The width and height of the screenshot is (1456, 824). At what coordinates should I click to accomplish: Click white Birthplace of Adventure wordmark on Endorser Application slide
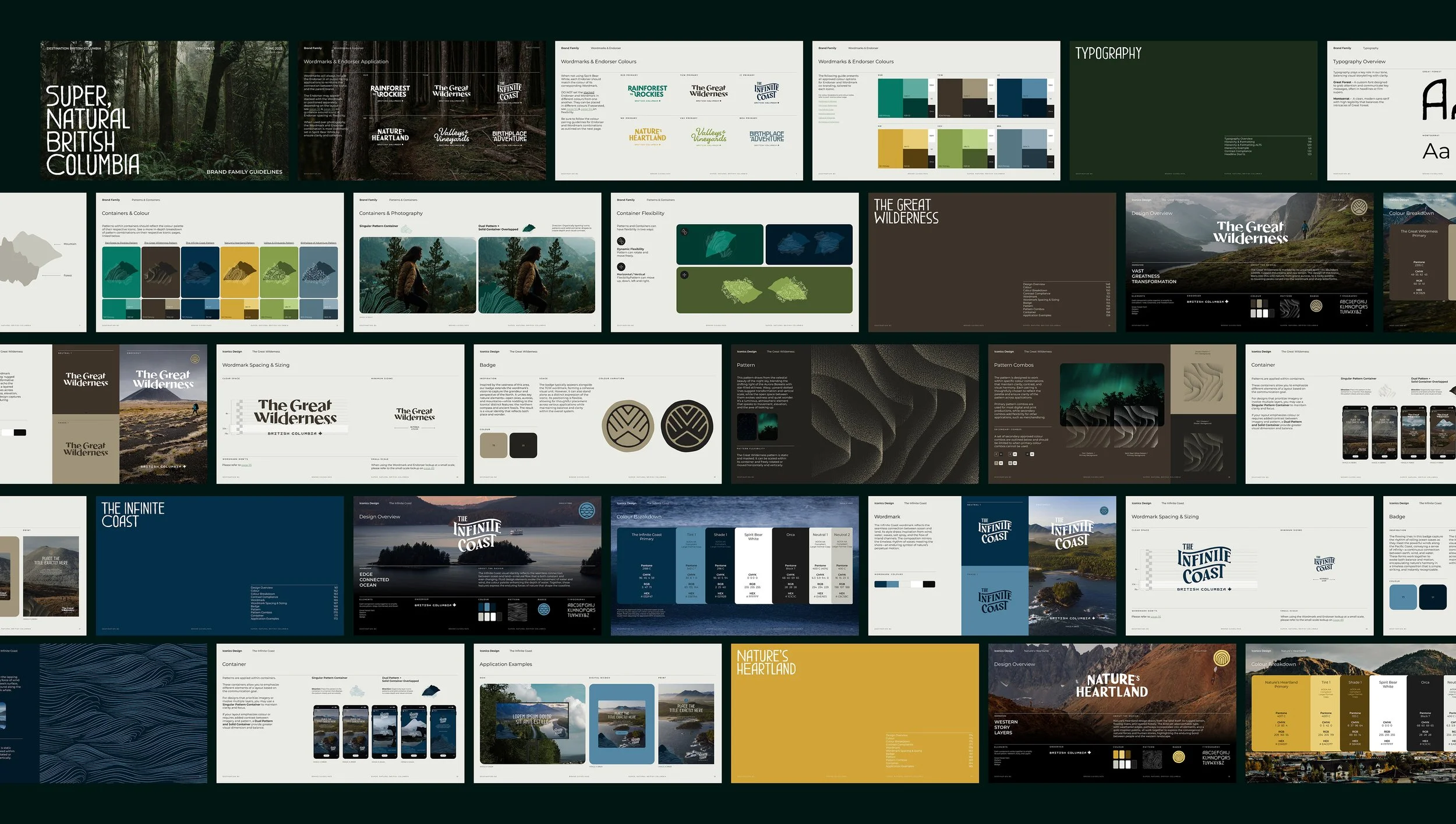click(510, 136)
